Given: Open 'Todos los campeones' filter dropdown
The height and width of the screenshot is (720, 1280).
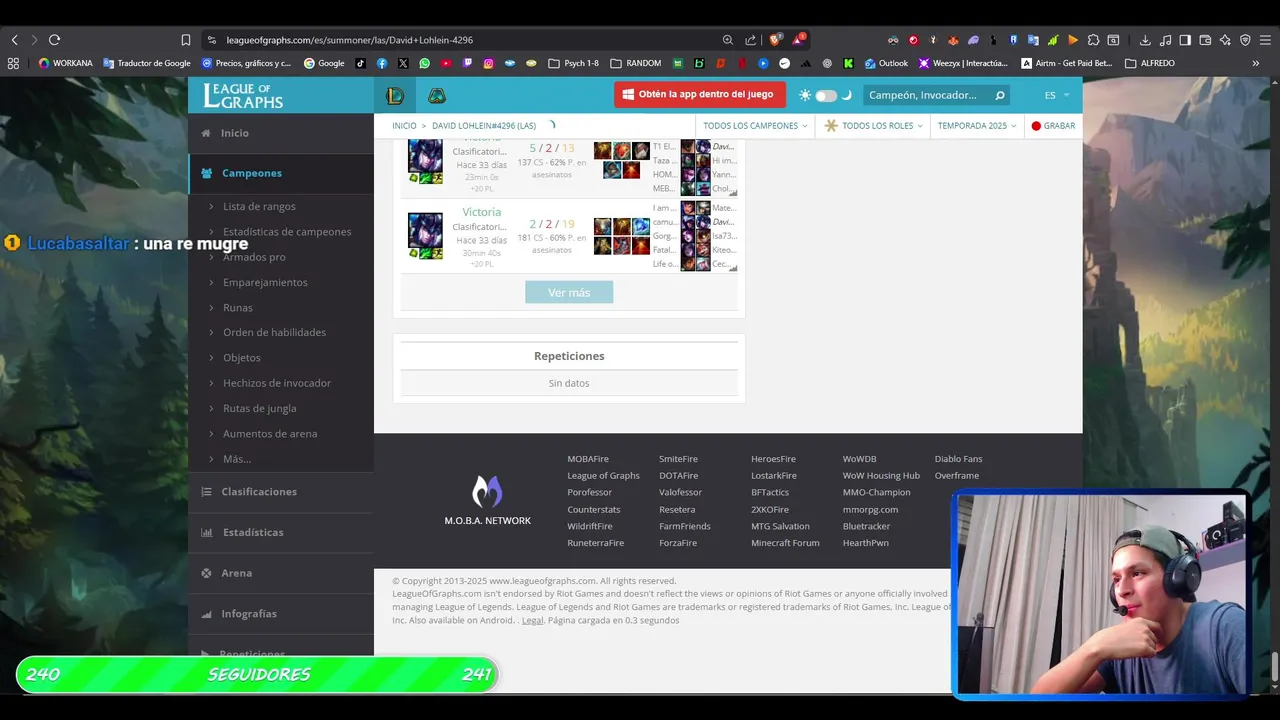Looking at the screenshot, I should coord(755,126).
